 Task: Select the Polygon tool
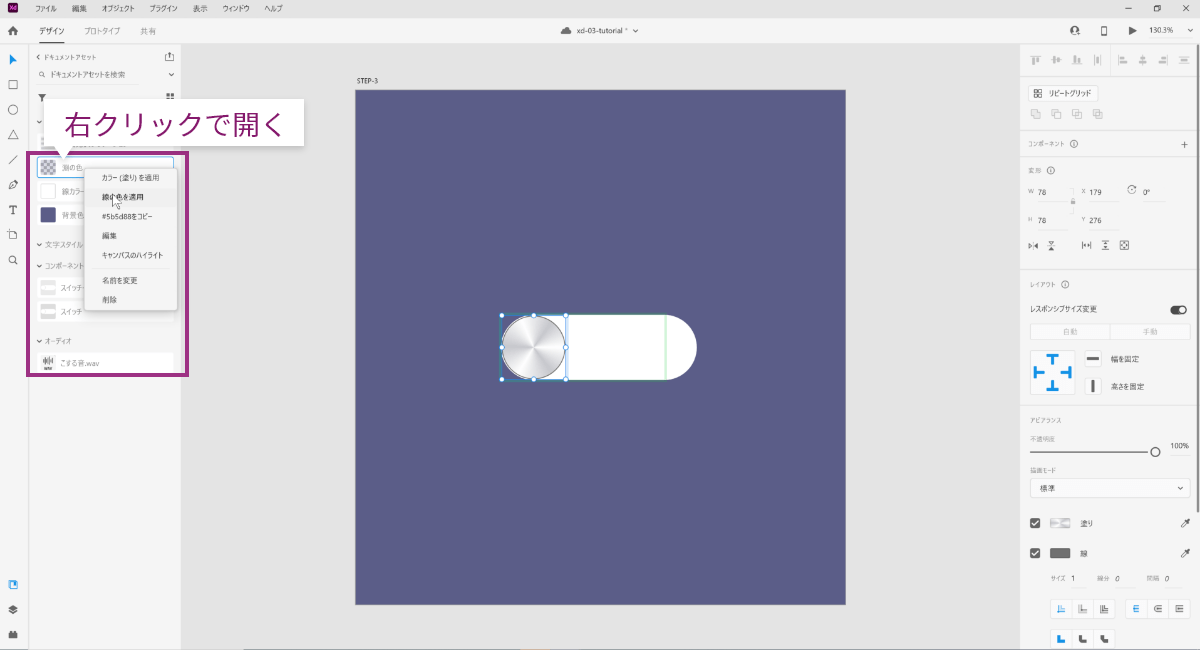click(x=13, y=135)
